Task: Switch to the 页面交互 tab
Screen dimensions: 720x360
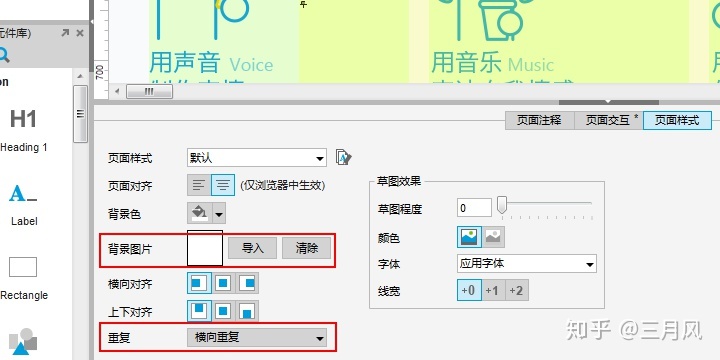Action: [608, 120]
